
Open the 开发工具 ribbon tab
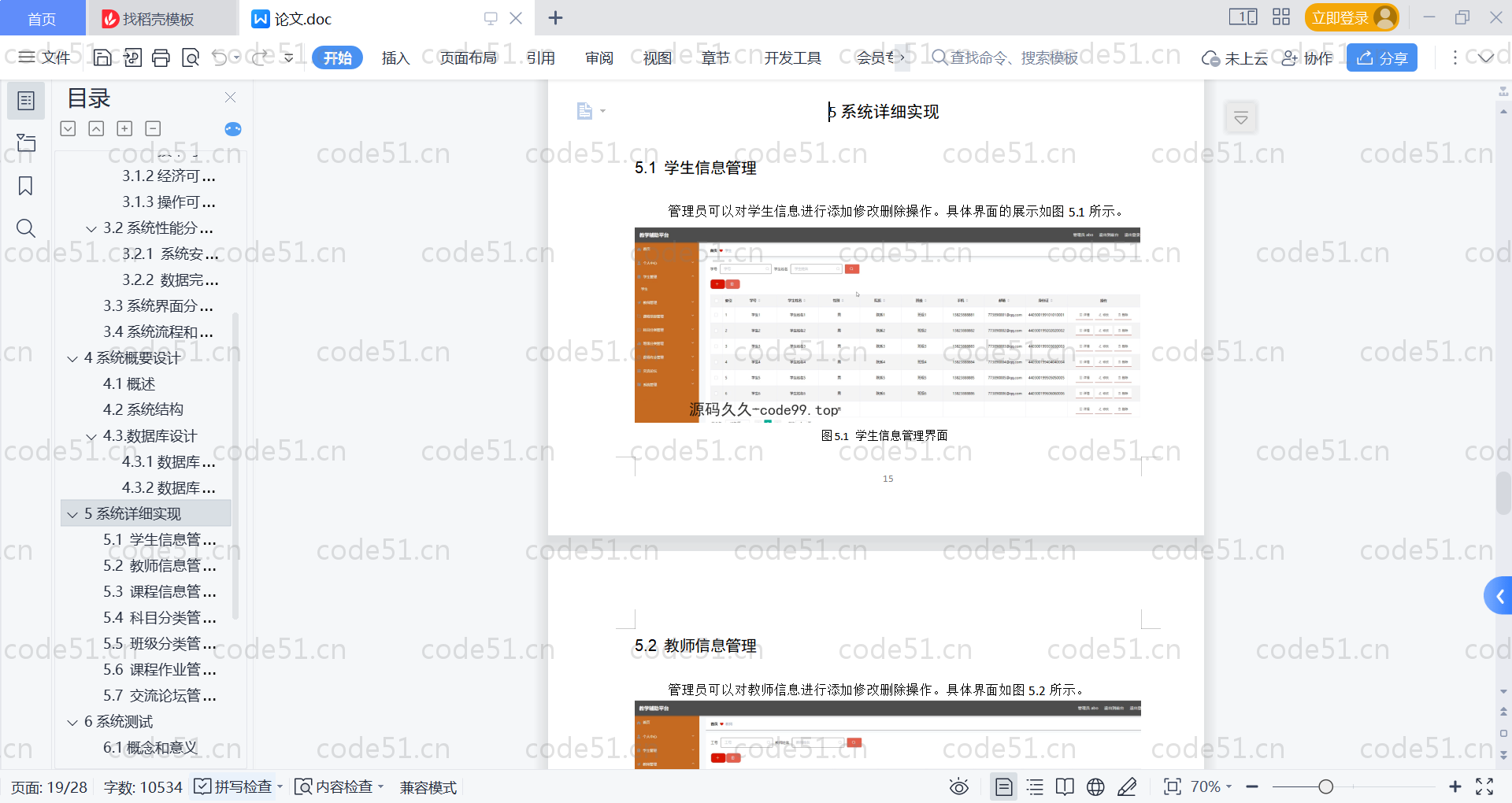click(792, 57)
